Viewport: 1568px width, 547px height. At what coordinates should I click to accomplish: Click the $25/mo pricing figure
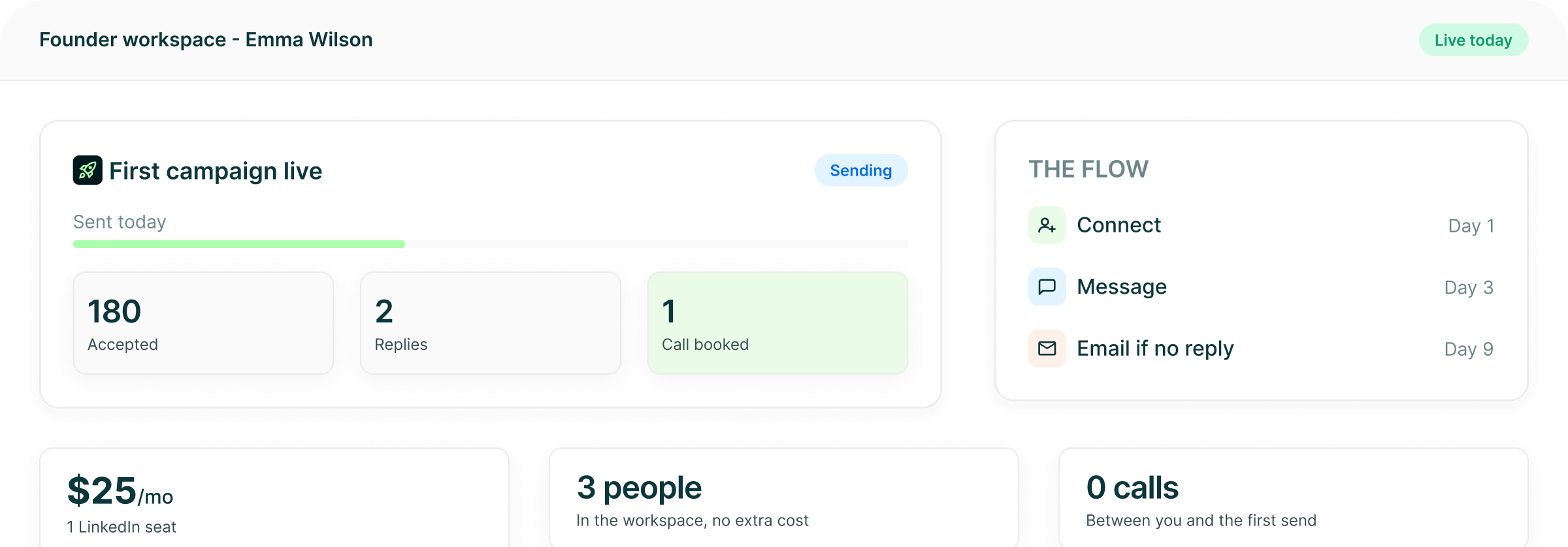[120, 491]
